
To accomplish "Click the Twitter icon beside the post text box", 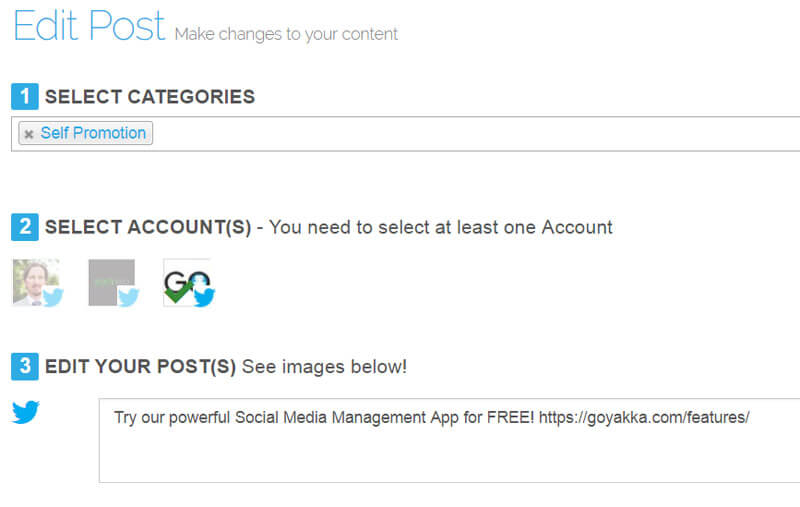I will (26, 412).
